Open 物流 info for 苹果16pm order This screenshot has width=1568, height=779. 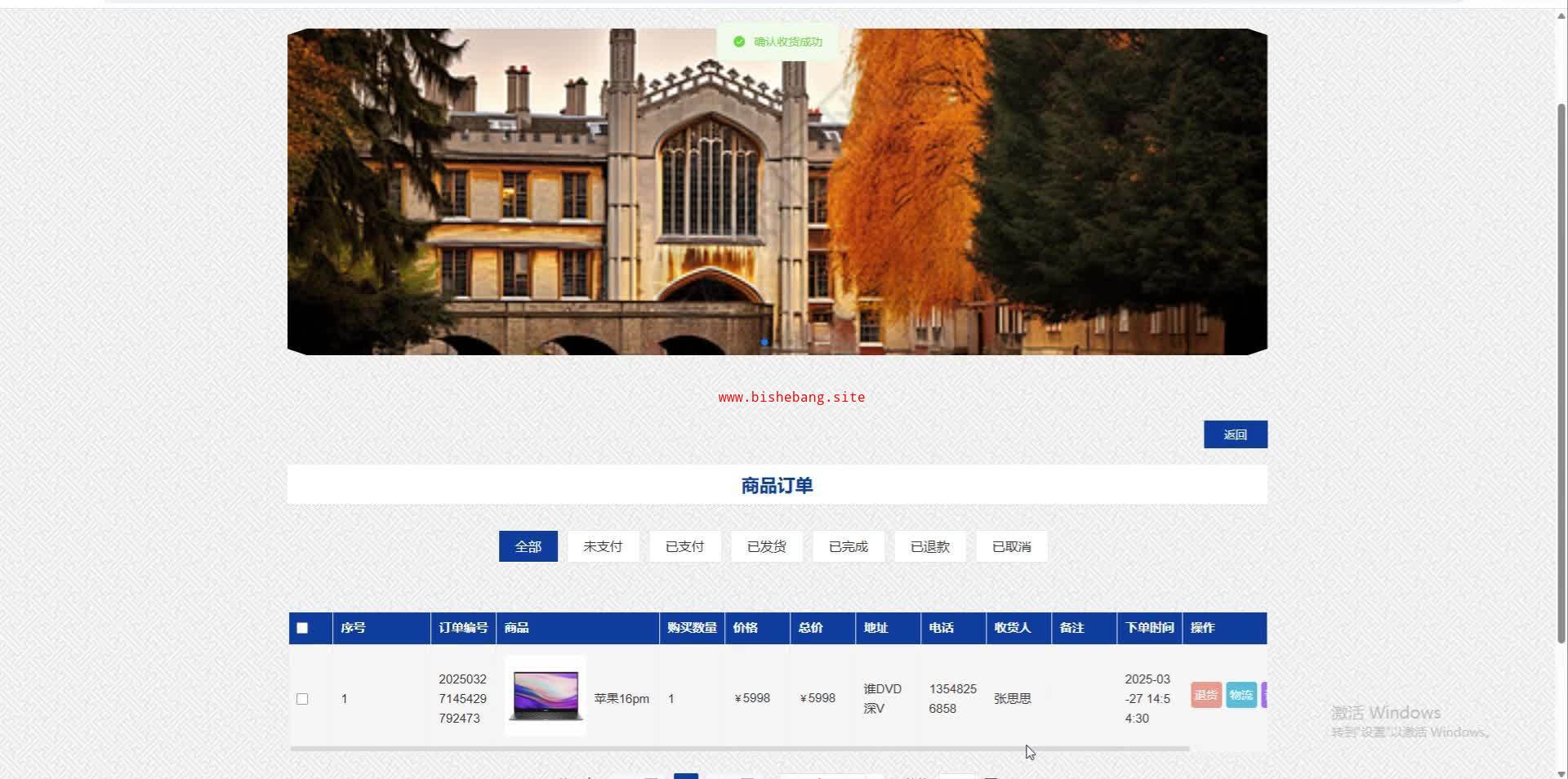[1241, 695]
